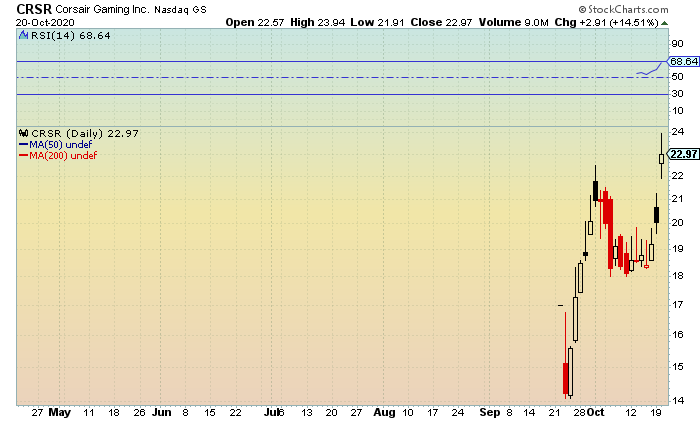Click the Aug label on the date axis
The height and width of the screenshot is (421, 700).
(384, 413)
